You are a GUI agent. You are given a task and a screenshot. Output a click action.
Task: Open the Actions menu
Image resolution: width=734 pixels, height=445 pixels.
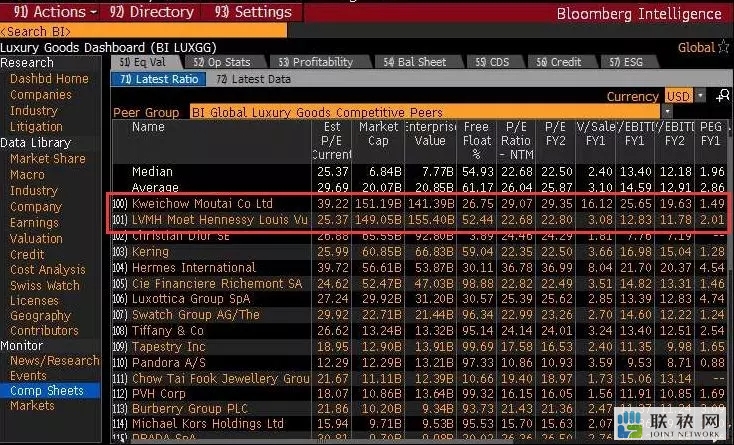pyautogui.click(x=54, y=12)
